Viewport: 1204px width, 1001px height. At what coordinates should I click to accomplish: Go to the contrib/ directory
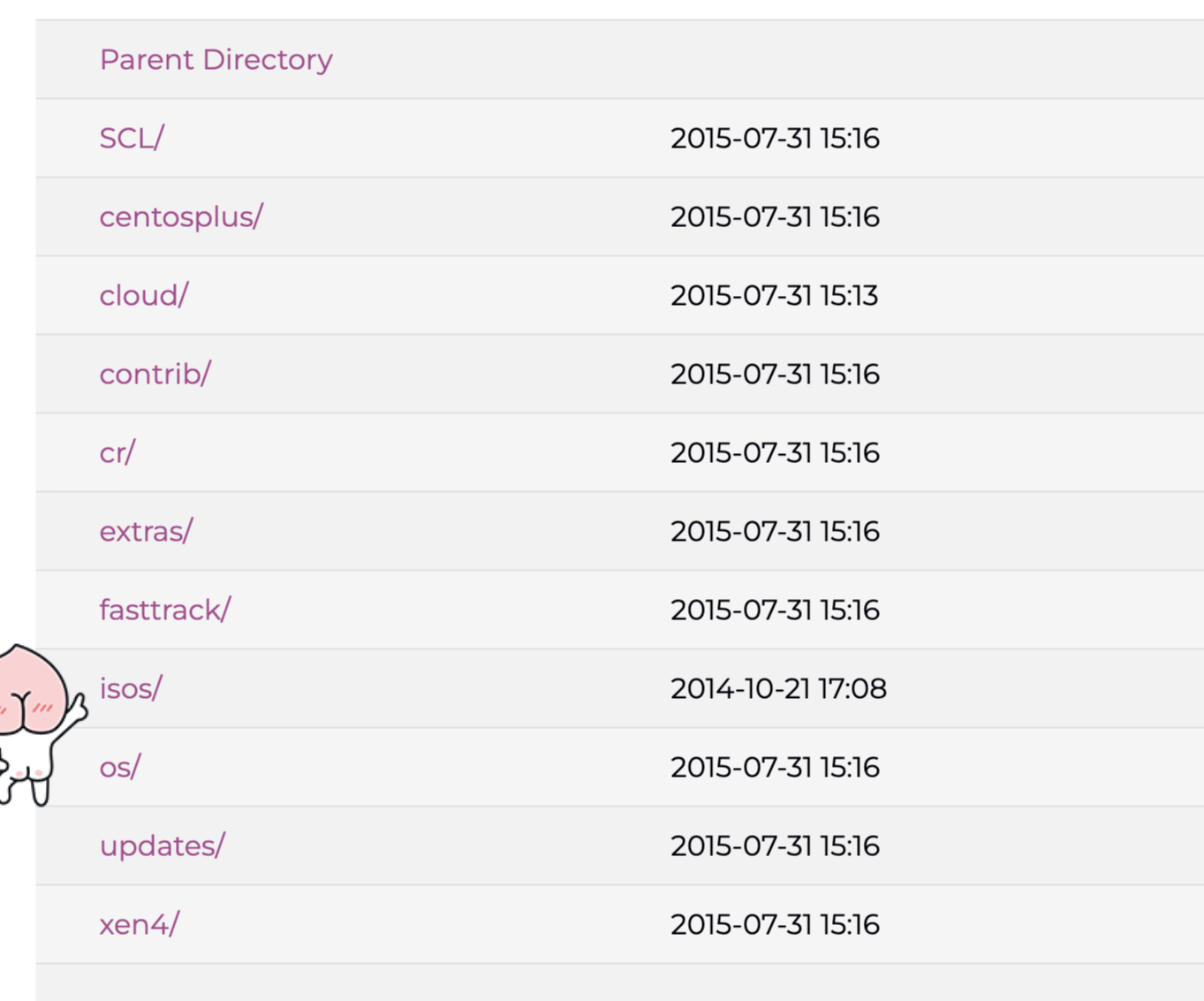(155, 374)
